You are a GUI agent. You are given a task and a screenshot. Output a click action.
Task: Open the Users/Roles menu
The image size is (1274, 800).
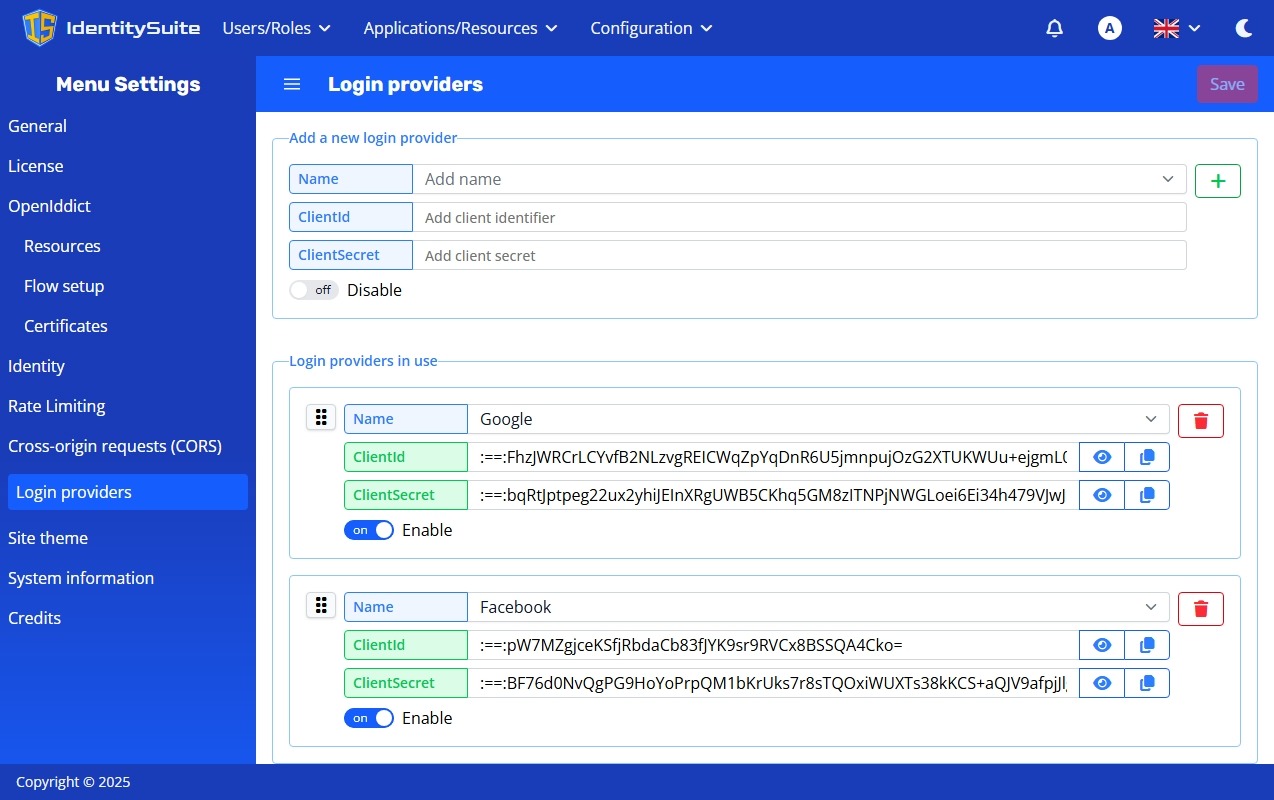(x=276, y=28)
